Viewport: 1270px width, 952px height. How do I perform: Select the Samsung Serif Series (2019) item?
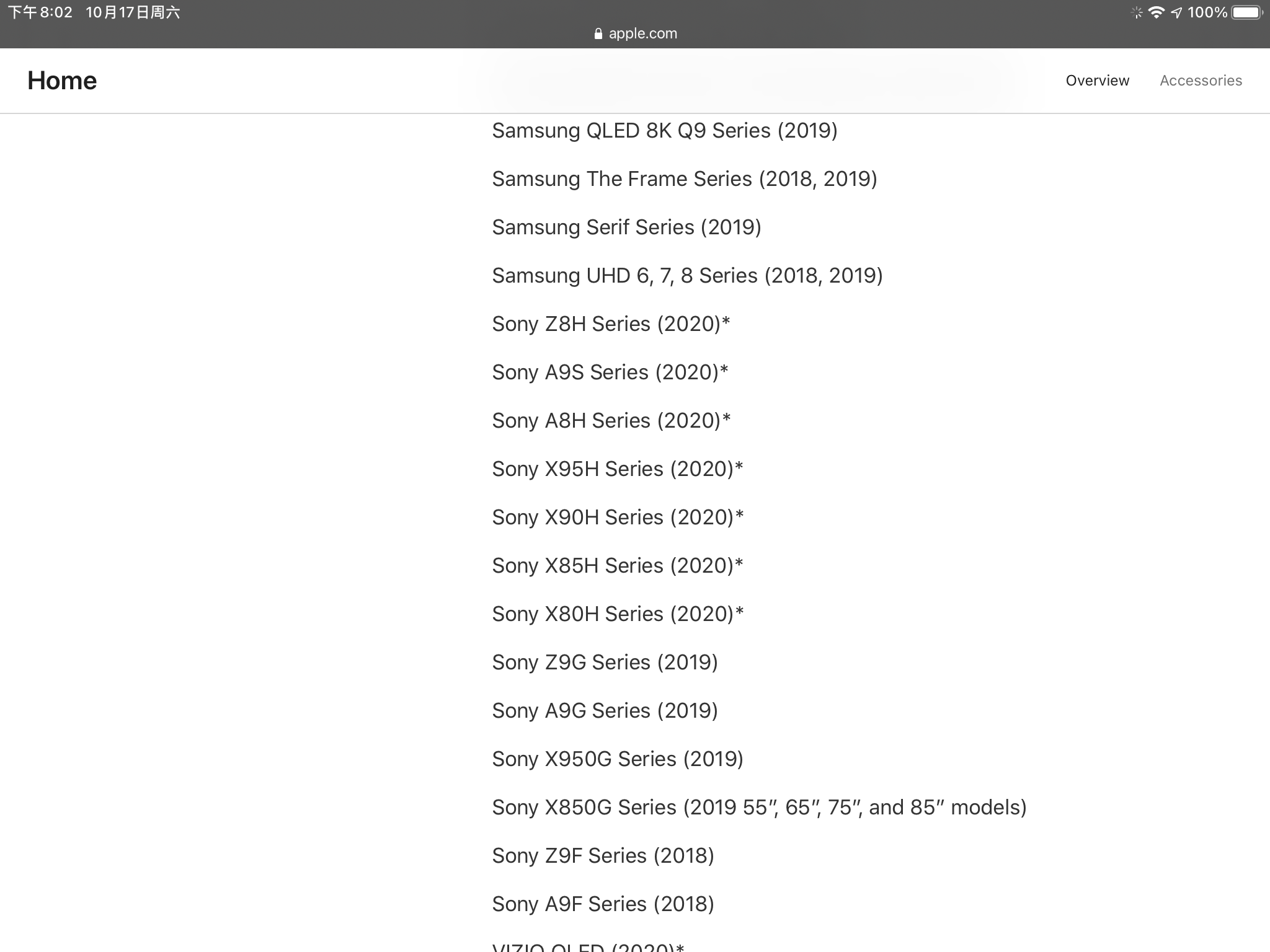[626, 227]
